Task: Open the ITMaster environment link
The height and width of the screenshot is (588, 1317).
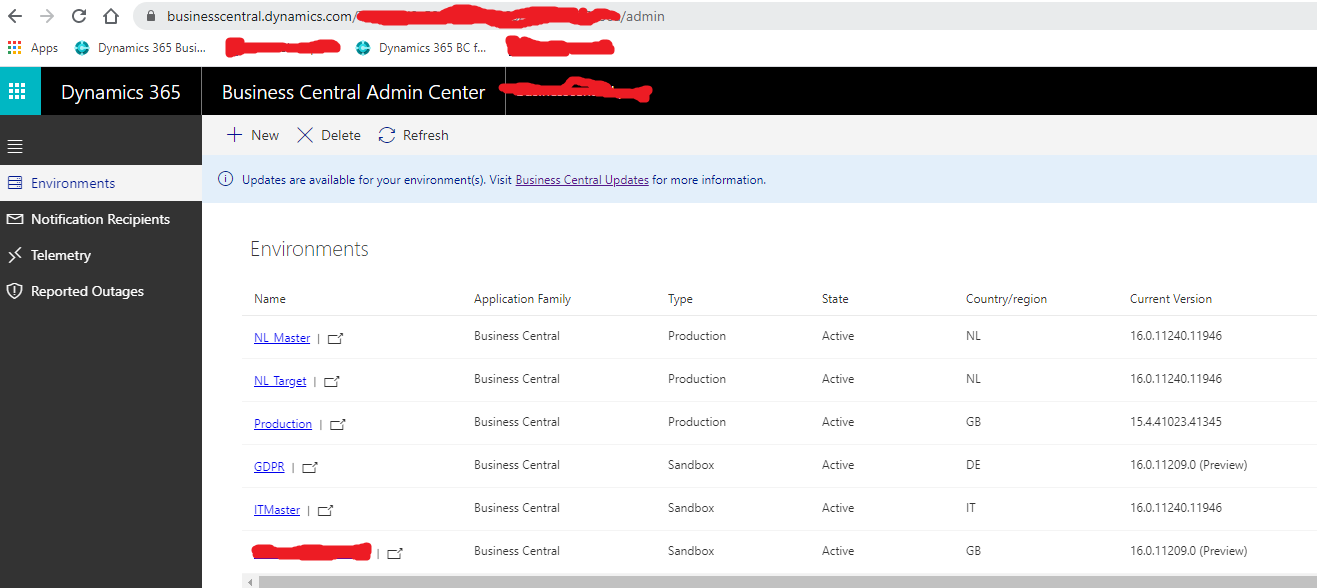Action: (x=277, y=510)
